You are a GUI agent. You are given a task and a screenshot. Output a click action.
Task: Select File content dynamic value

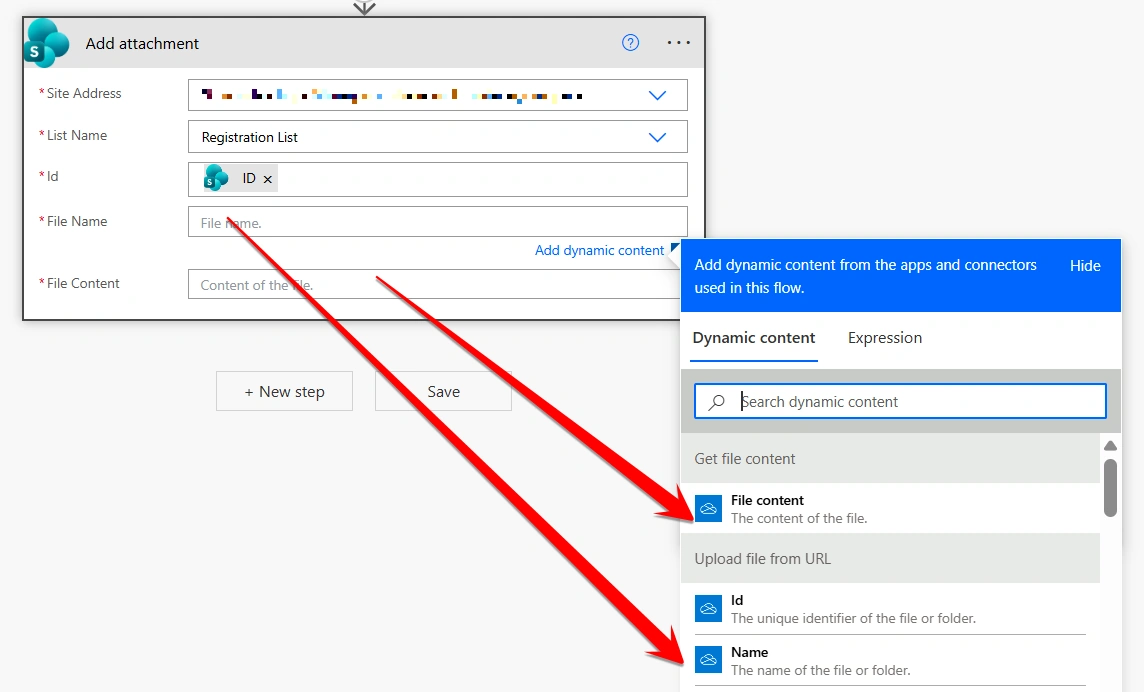tap(890, 509)
